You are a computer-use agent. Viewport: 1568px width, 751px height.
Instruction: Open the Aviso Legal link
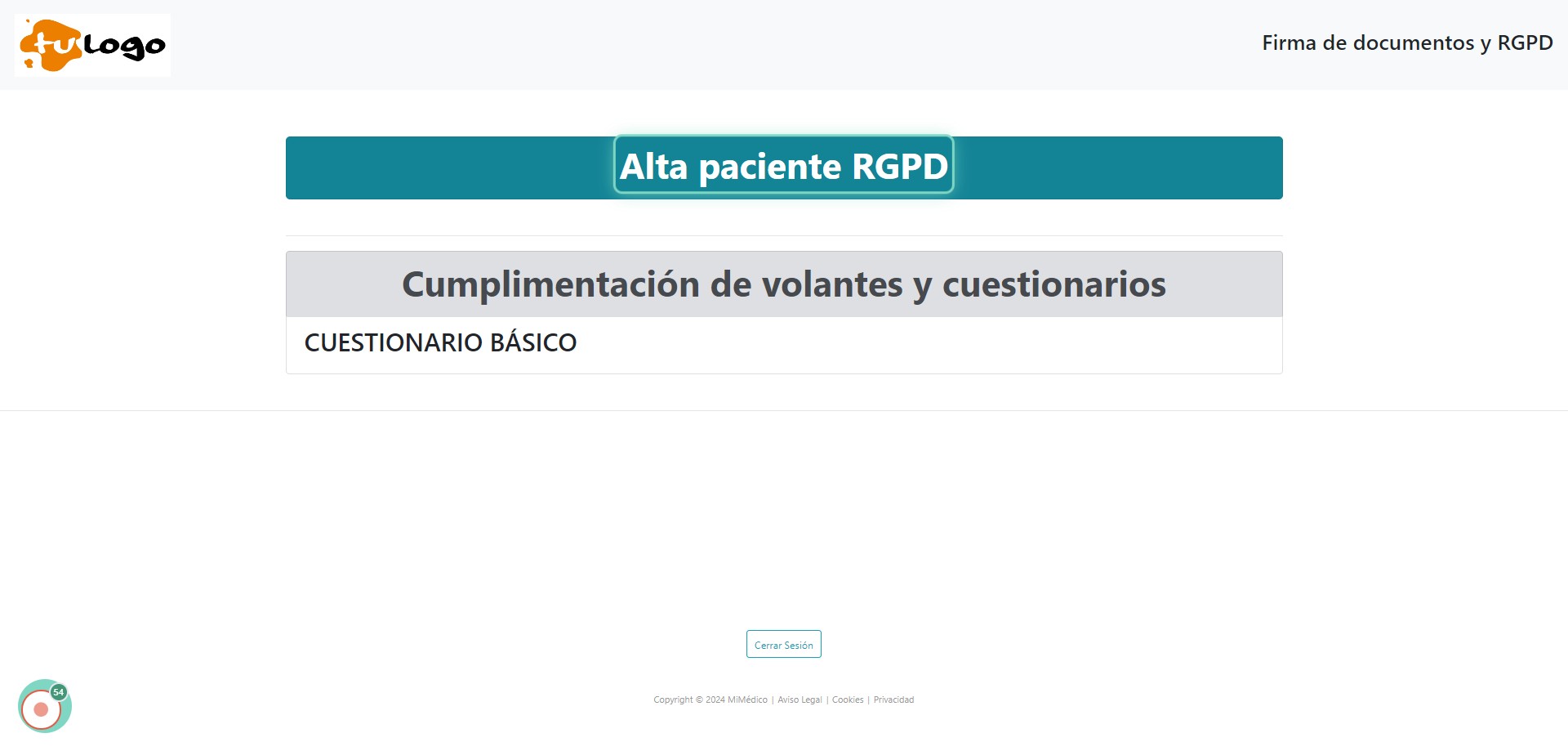pyautogui.click(x=800, y=700)
